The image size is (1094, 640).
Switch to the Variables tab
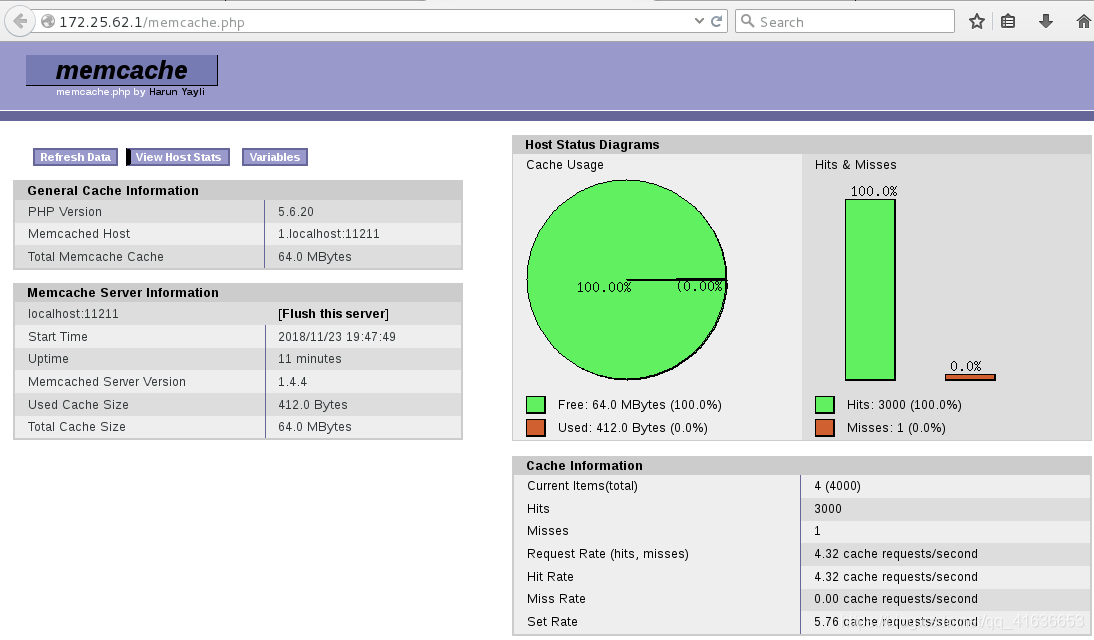(x=275, y=157)
